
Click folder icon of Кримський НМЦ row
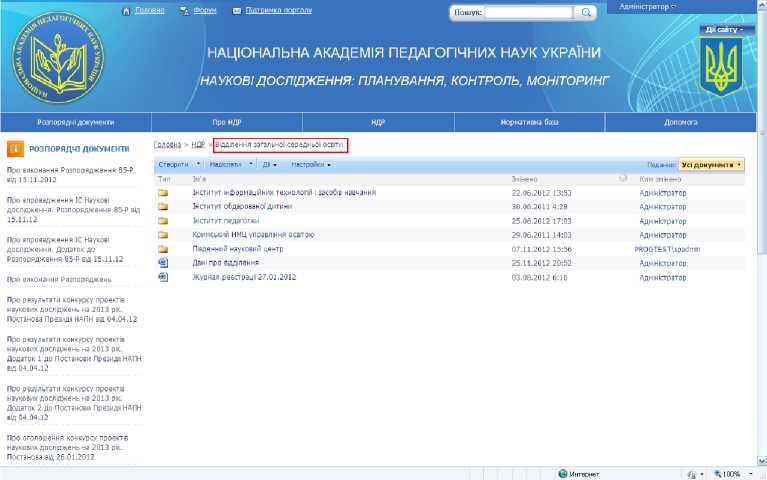tap(163, 235)
